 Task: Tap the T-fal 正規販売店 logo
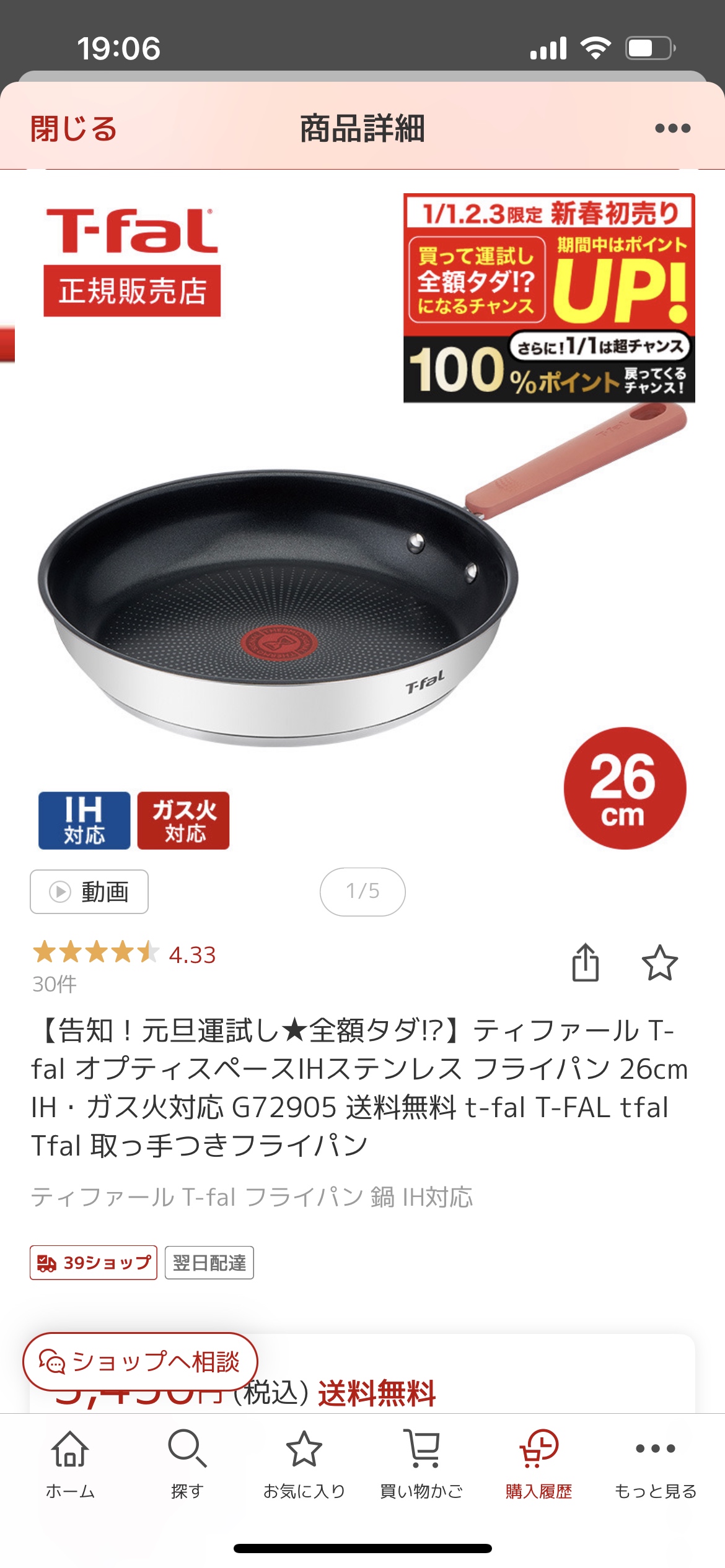(x=132, y=261)
